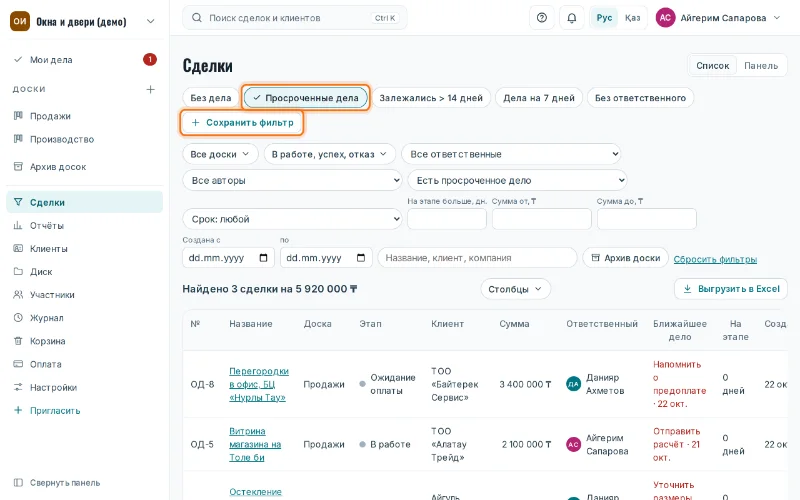The width and height of the screenshot is (800, 500).
Task: Open the Срок: любой dropdown
Action: [292, 219]
